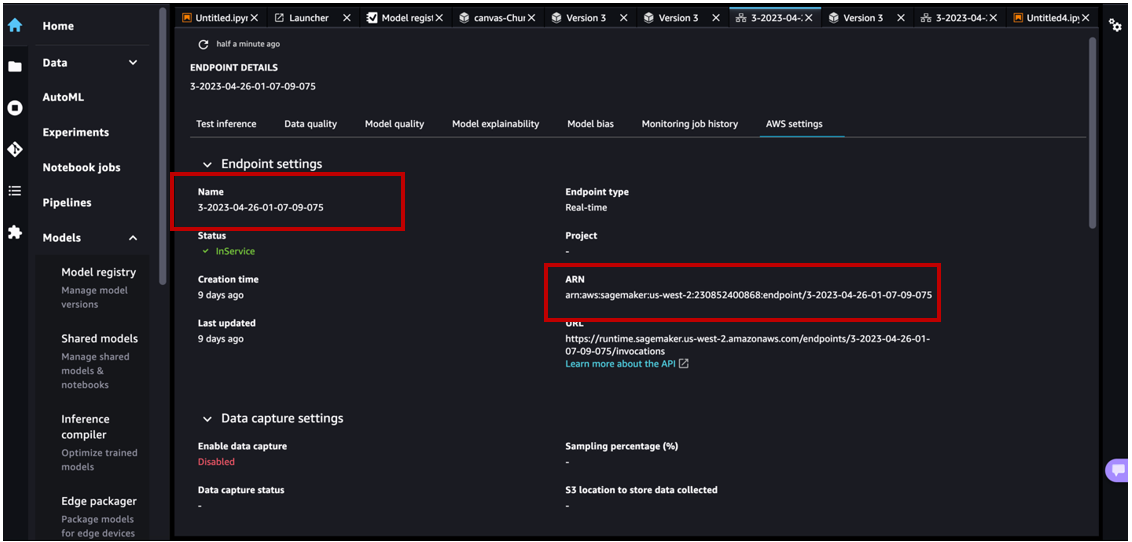1132x542 pixels.
Task: Click the InService status text
Action: 235,251
